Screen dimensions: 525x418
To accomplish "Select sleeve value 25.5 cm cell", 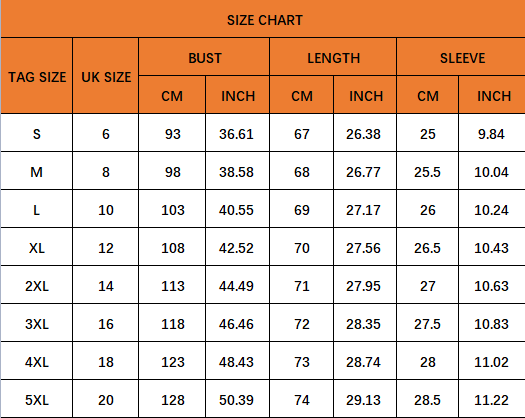I will [x=428, y=171].
